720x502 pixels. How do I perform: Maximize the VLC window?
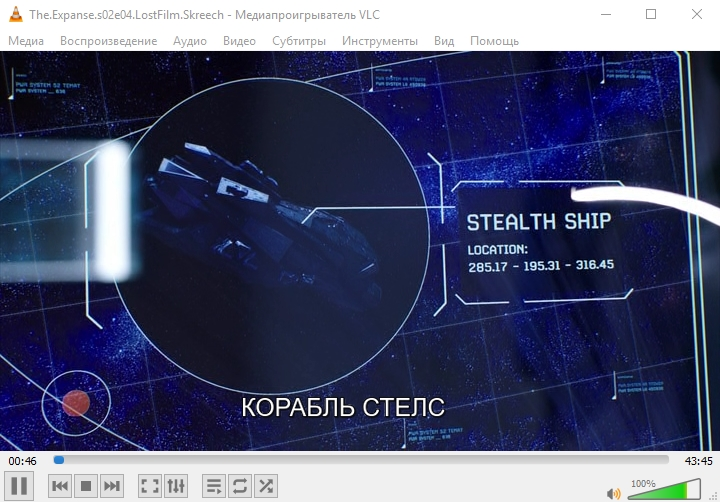point(651,14)
